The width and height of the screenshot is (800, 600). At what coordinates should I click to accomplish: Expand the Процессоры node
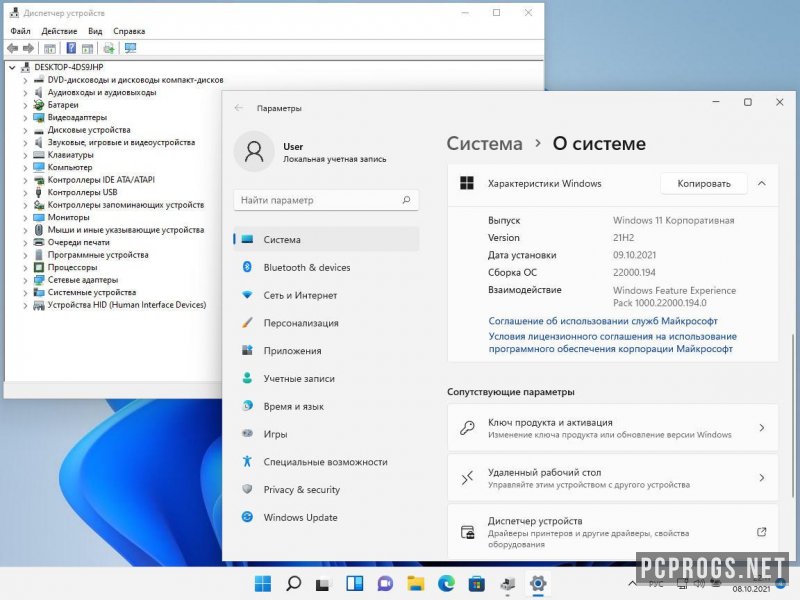pyautogui.click(x=25, y=267)
